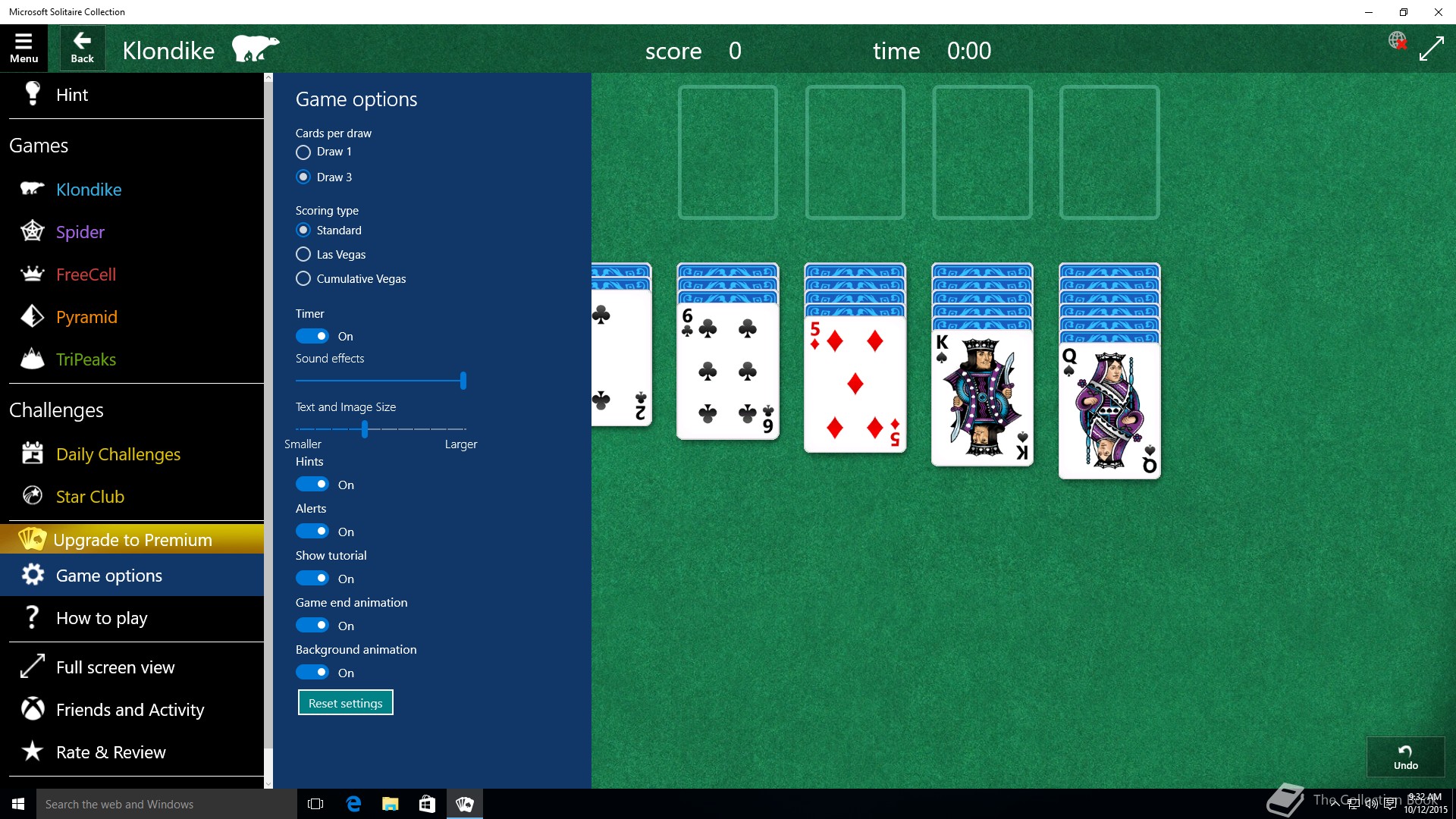Click the Game options gear icon
1456x819 pixels.
[32, 575]
